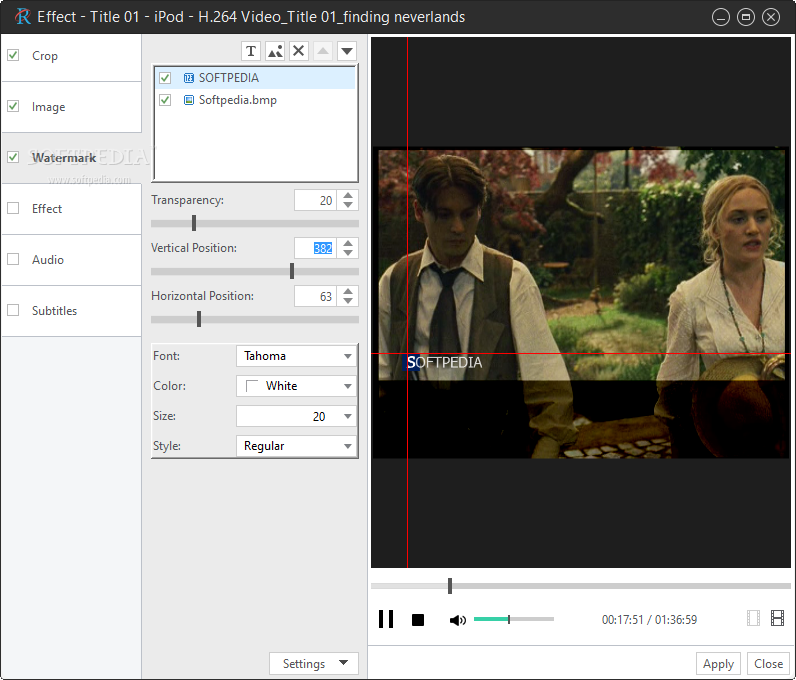Decrease Horizontal Position with down spinner
Screen dimensions: 796x680
(348, 301)
